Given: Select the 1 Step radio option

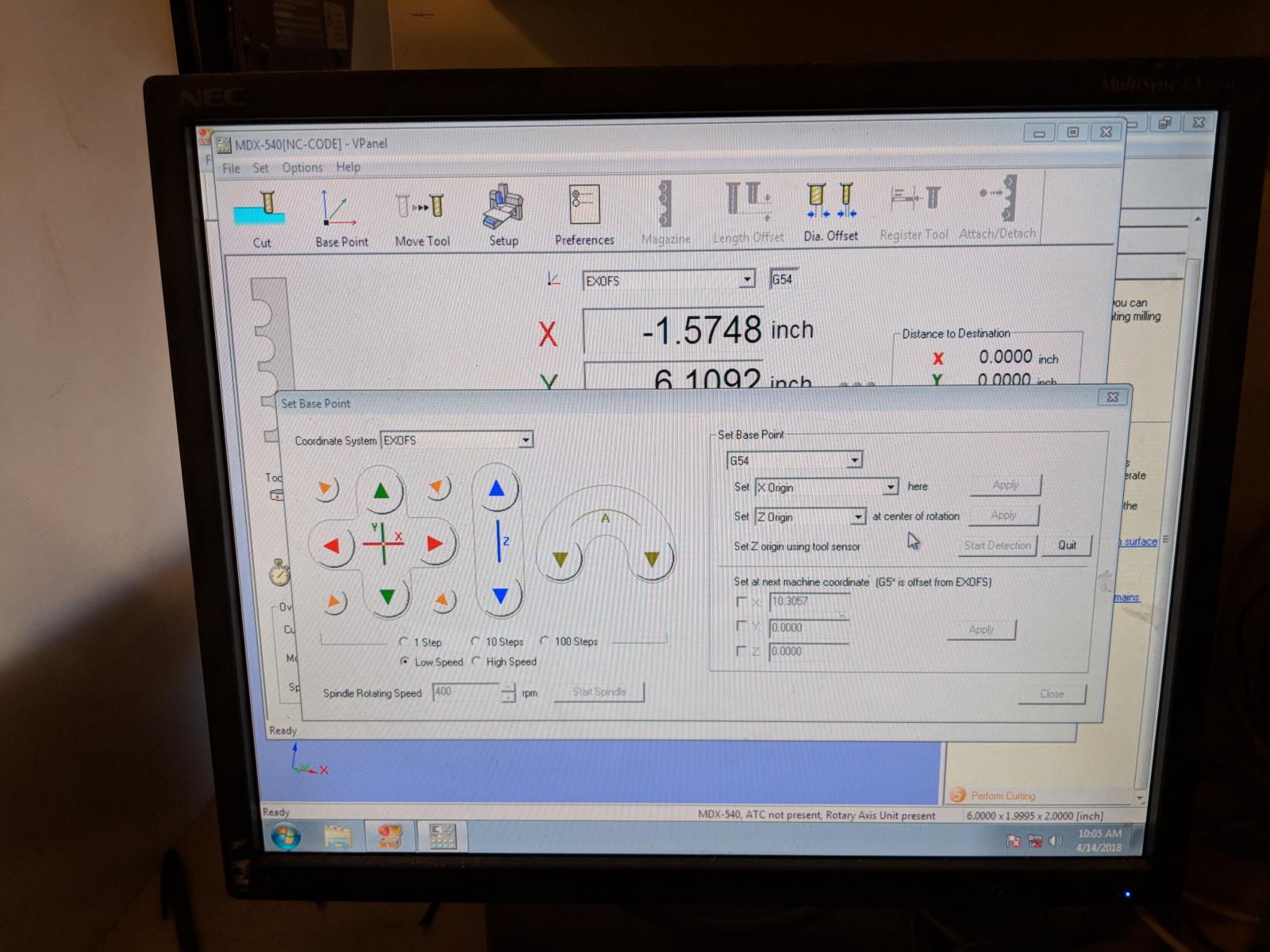Looking at the screenshot, I should click(405, 642).
